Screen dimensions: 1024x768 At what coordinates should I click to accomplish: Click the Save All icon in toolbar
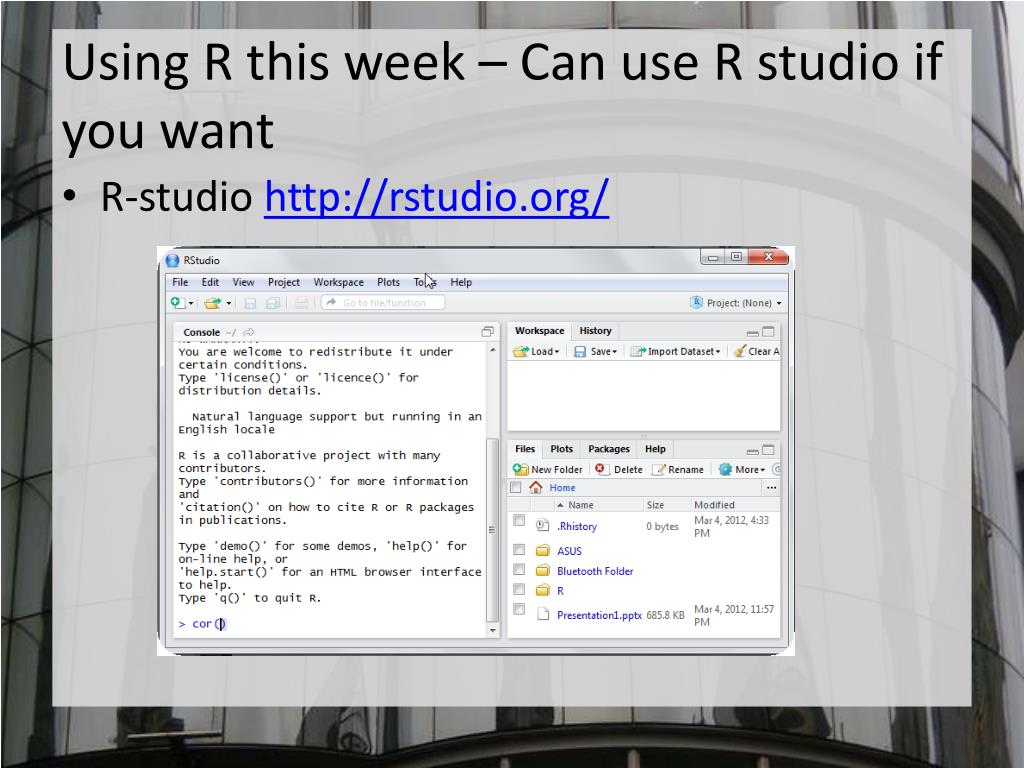[272, 303]
